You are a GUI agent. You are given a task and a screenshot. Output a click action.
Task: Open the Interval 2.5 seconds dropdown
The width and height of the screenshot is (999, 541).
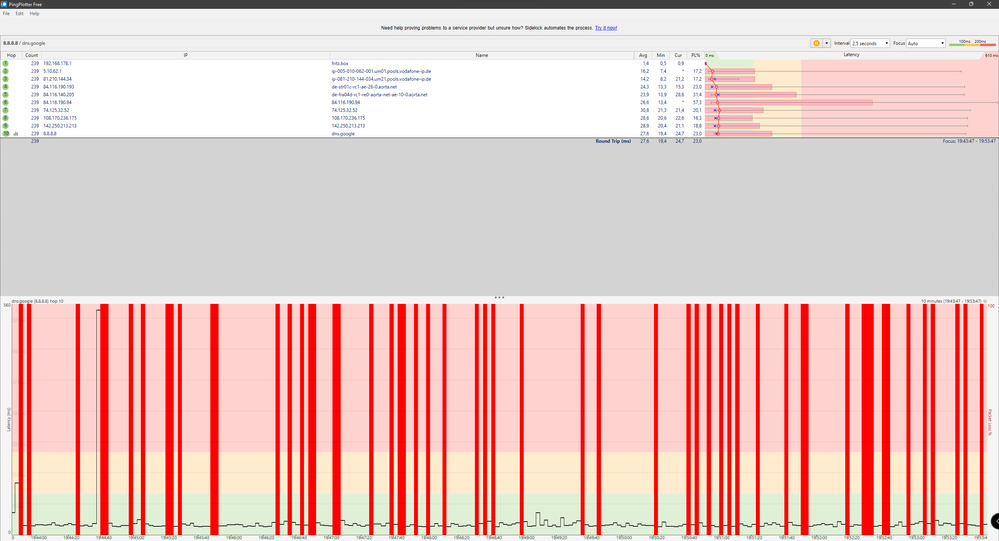870,43
